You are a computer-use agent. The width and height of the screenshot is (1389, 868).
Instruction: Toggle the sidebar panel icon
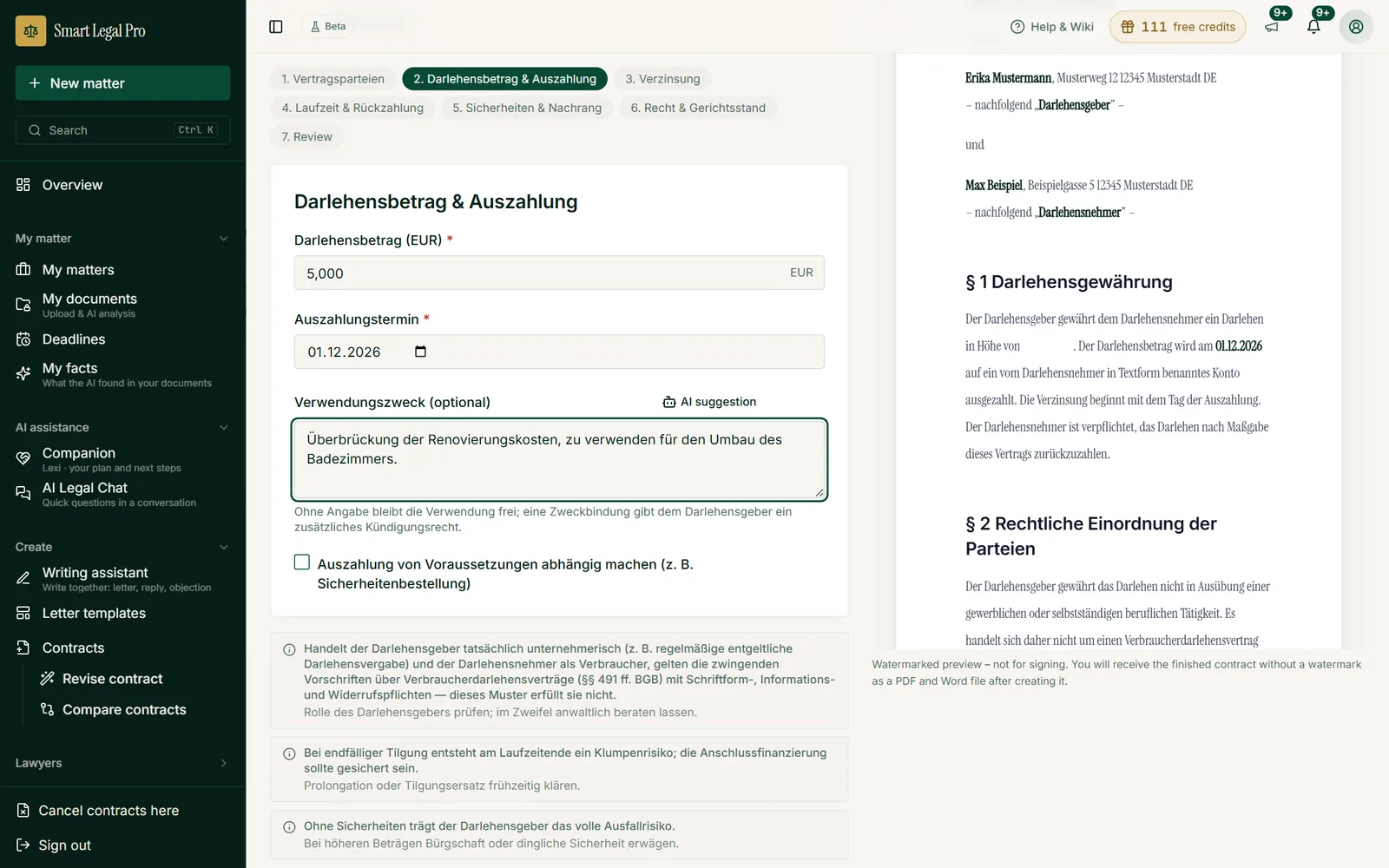click(276, 27)
